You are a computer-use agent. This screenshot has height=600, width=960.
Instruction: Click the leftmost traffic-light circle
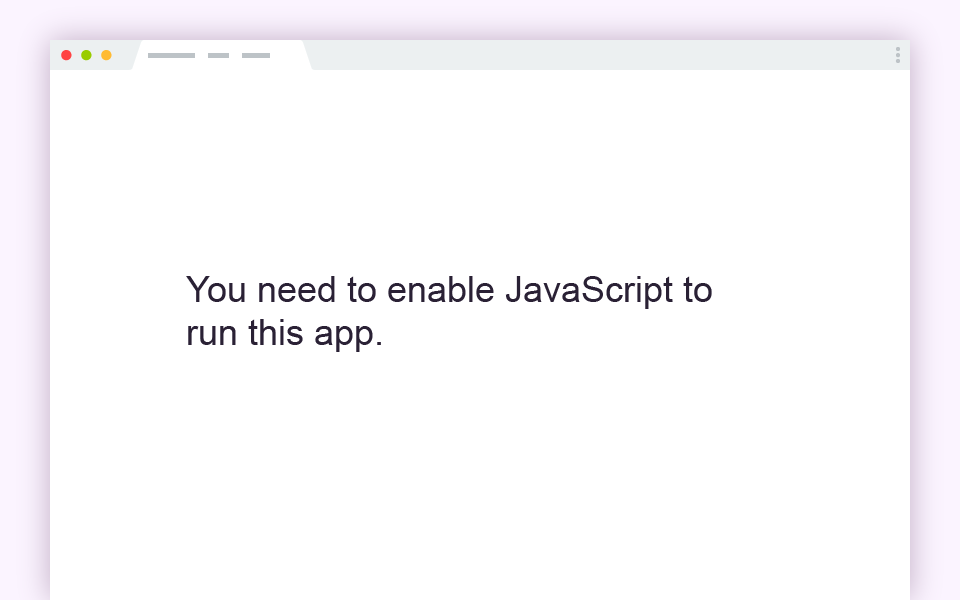pyautogui.click(x=66, y=55)
